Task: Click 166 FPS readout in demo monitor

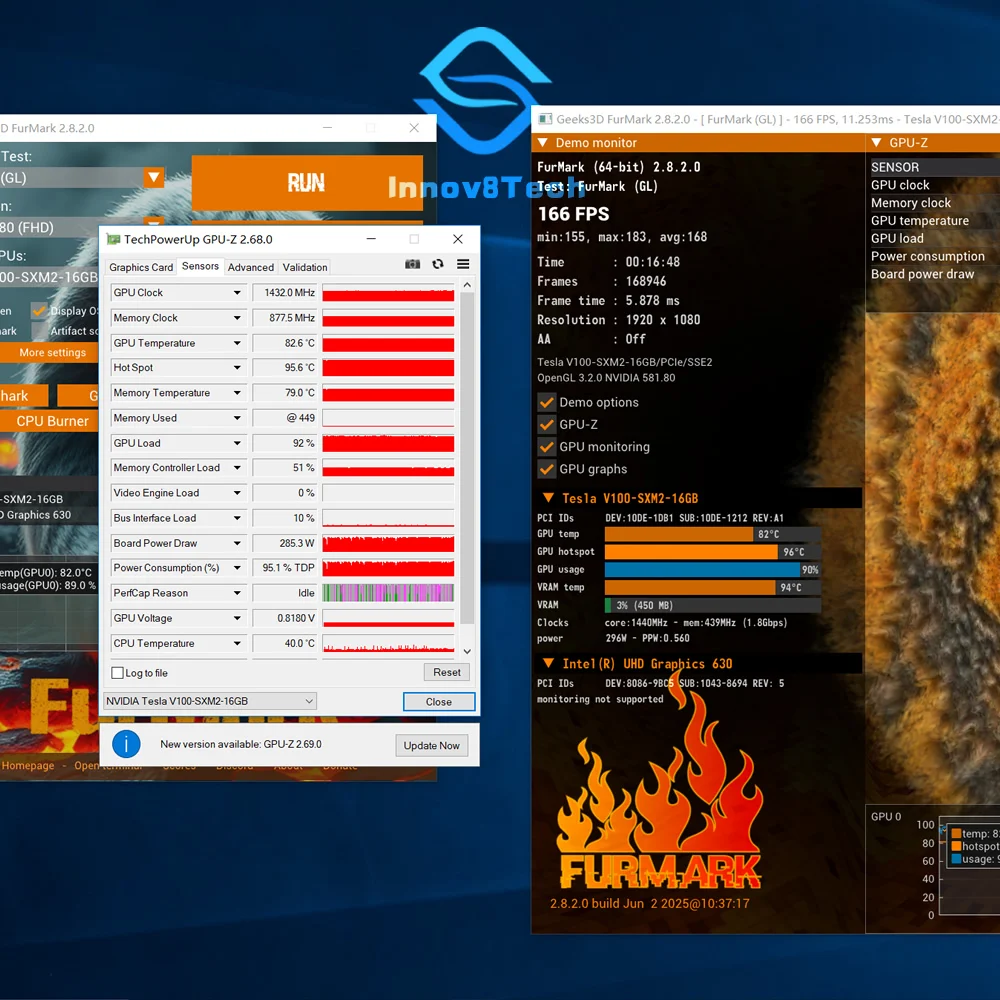Action: 573,214
